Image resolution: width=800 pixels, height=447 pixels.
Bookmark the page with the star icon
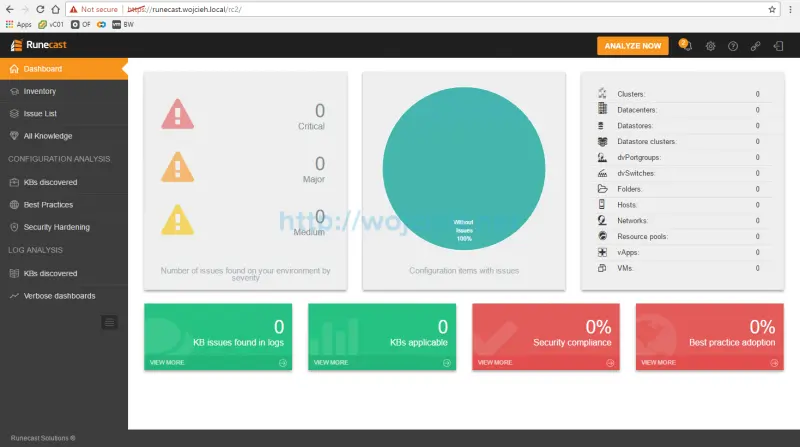(x=772, y=9)
